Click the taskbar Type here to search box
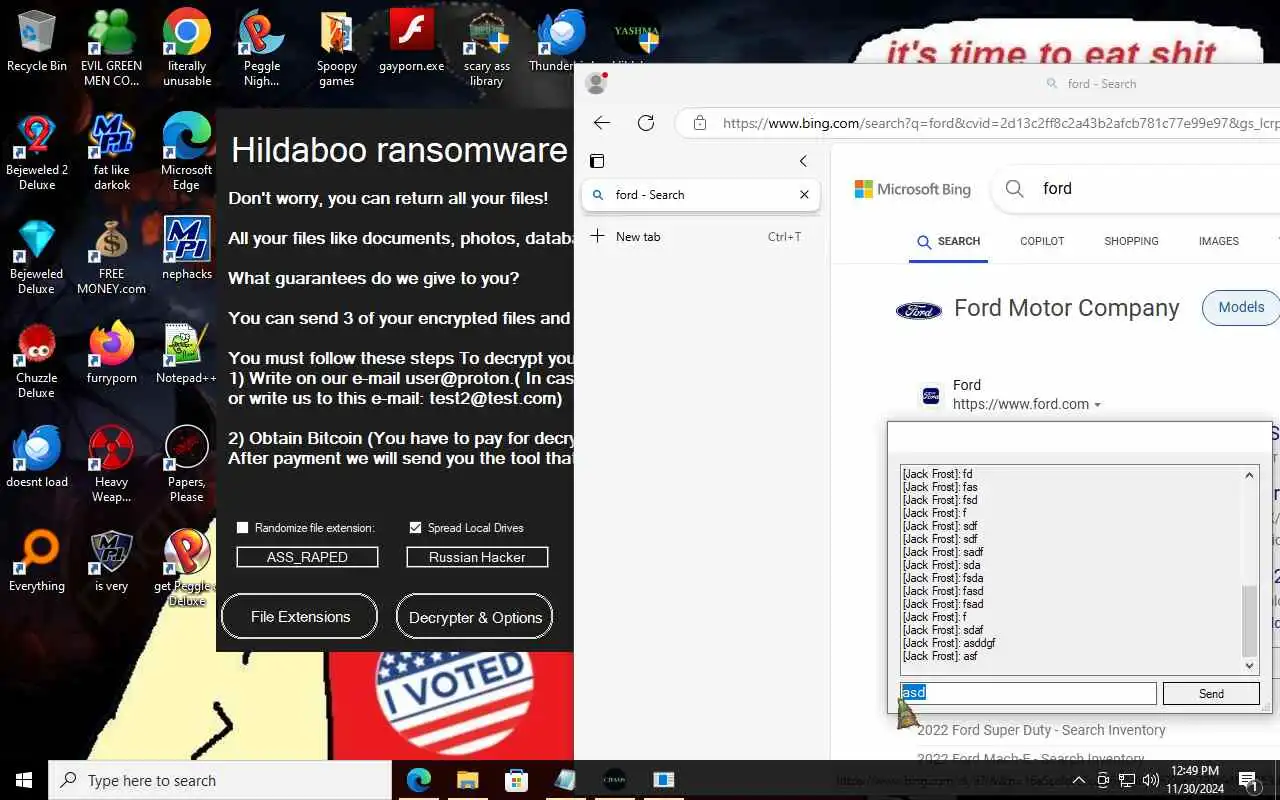Viewport: 1280px width, 800px height. pyautogui.click(x=220, y=780)
